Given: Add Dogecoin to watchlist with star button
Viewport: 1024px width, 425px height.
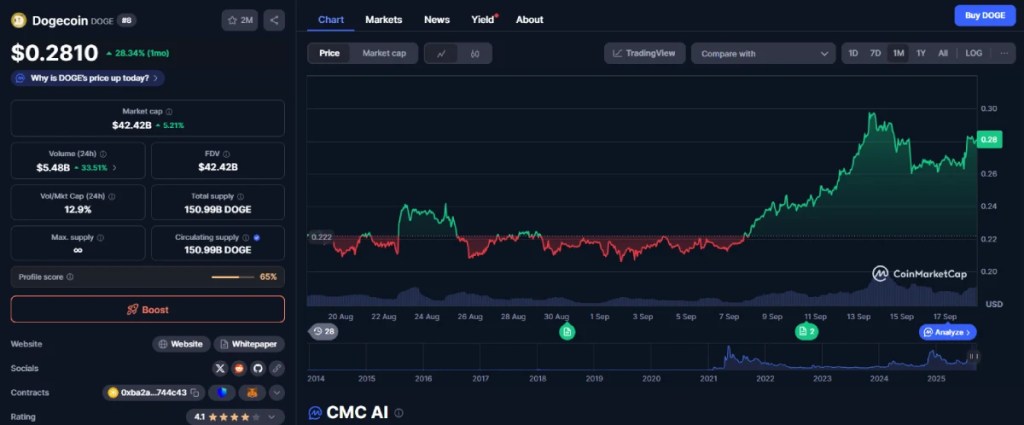Looking at the screenshot, I should (x=240, y=20).
